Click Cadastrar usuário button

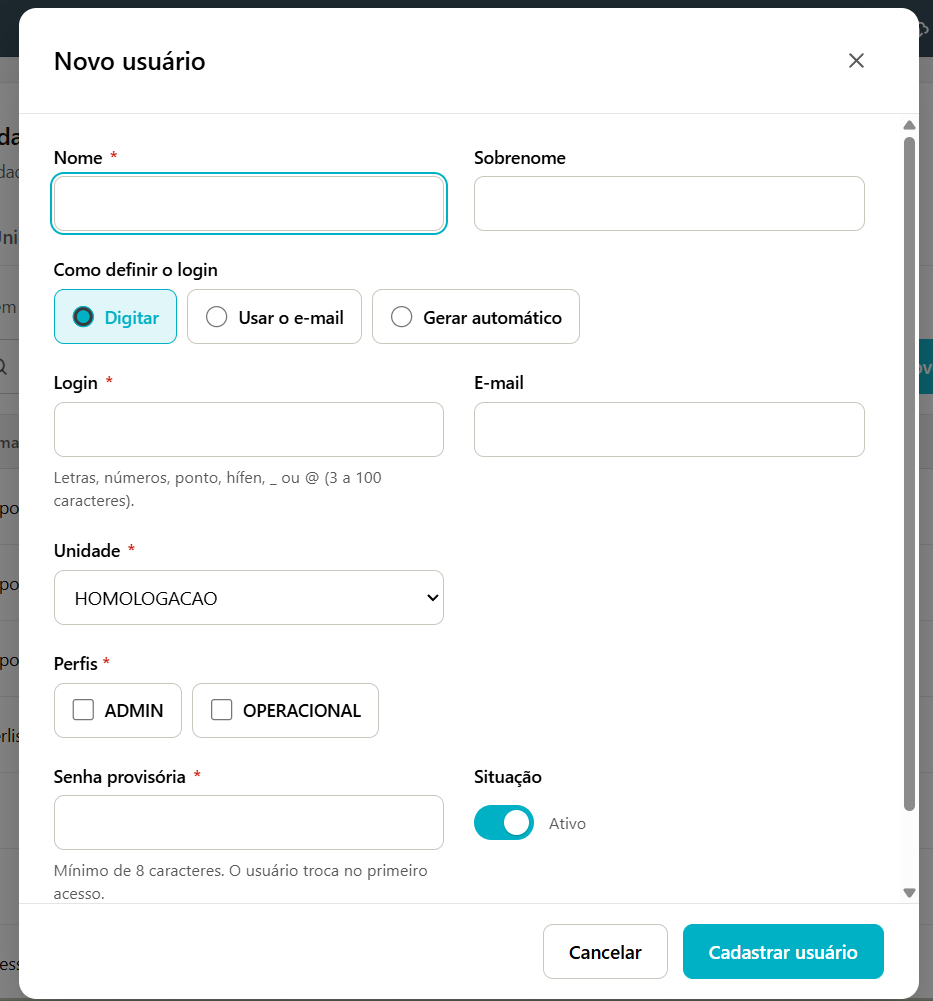(x=783, y=952)
